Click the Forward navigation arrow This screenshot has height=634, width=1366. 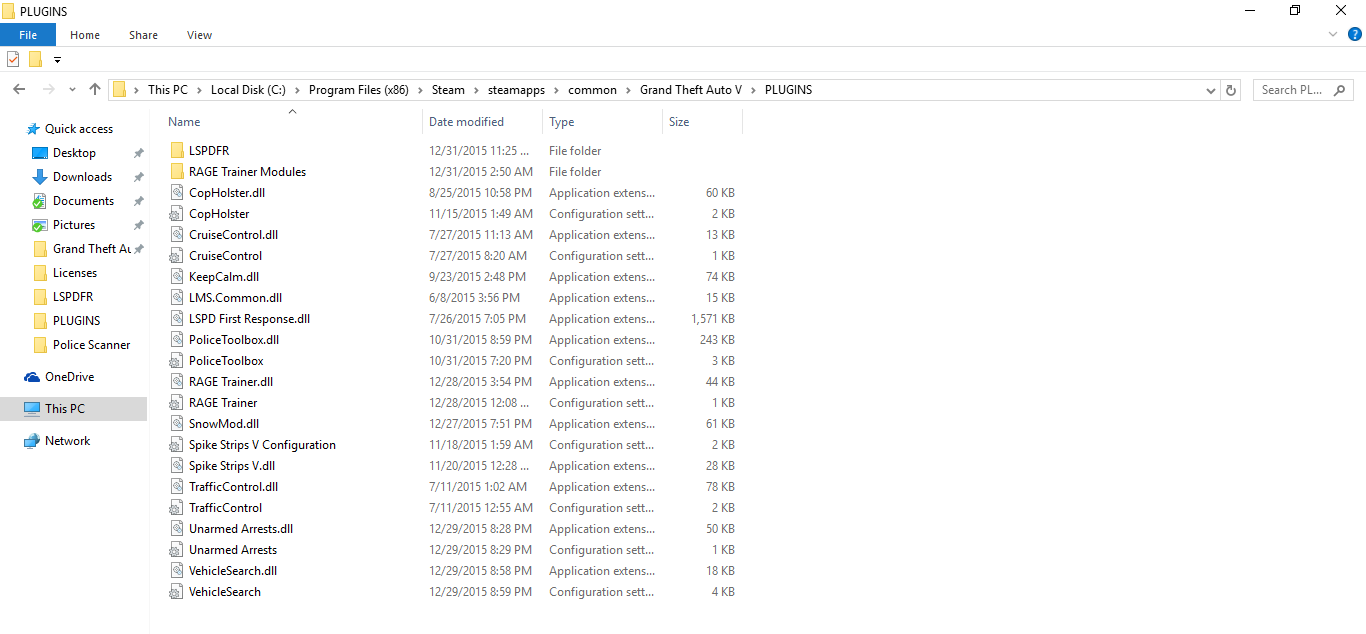pyautogui.click(x=48, y=89)
